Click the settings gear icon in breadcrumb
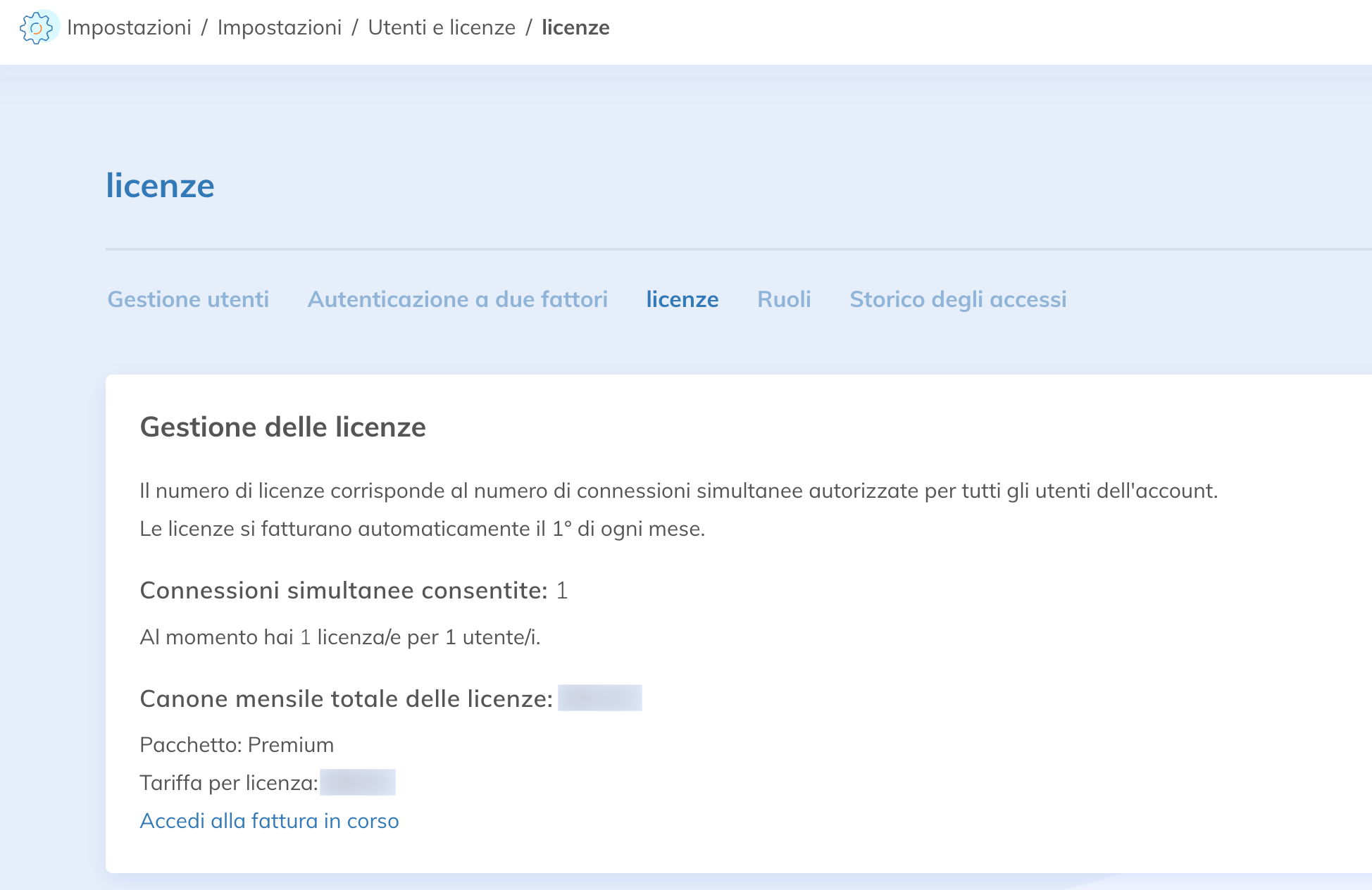Screen dimensions: 1372x890 (x=36, y=28)
